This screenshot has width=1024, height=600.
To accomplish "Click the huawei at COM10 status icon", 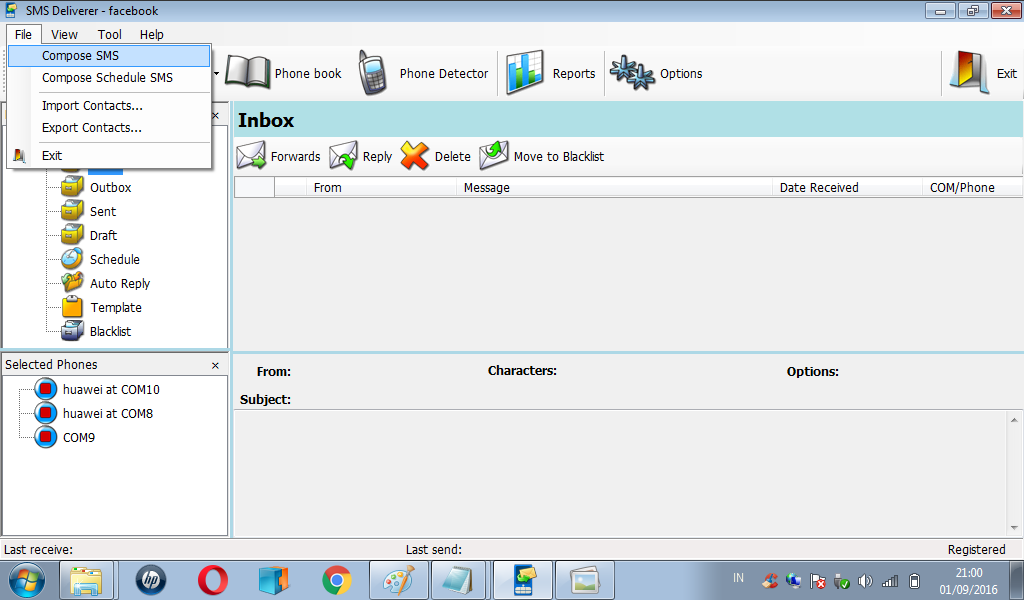I will click(x=46, y=389).
